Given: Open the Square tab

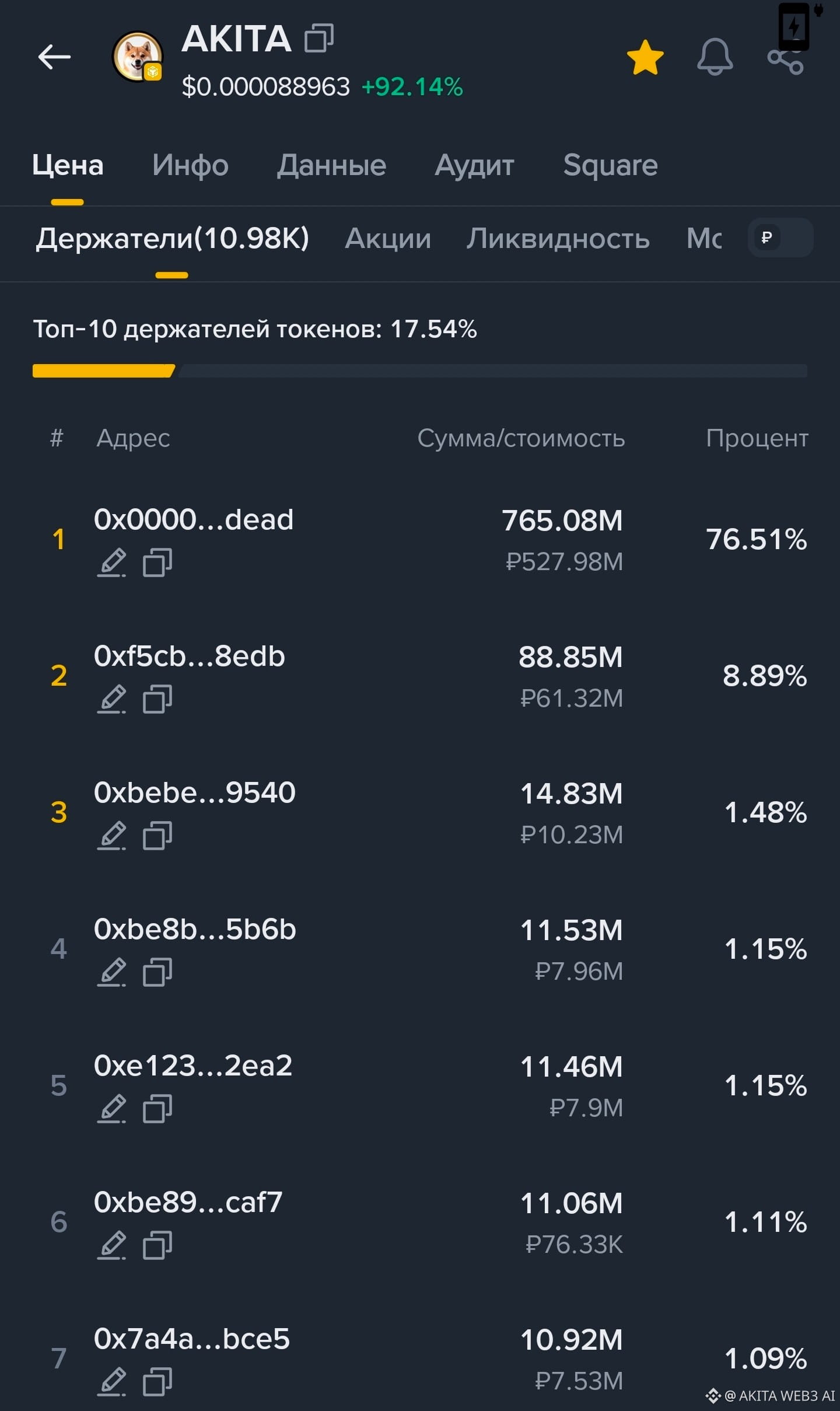Looking at the screenshot, I should pyautogui.click(x=610, y=165).
